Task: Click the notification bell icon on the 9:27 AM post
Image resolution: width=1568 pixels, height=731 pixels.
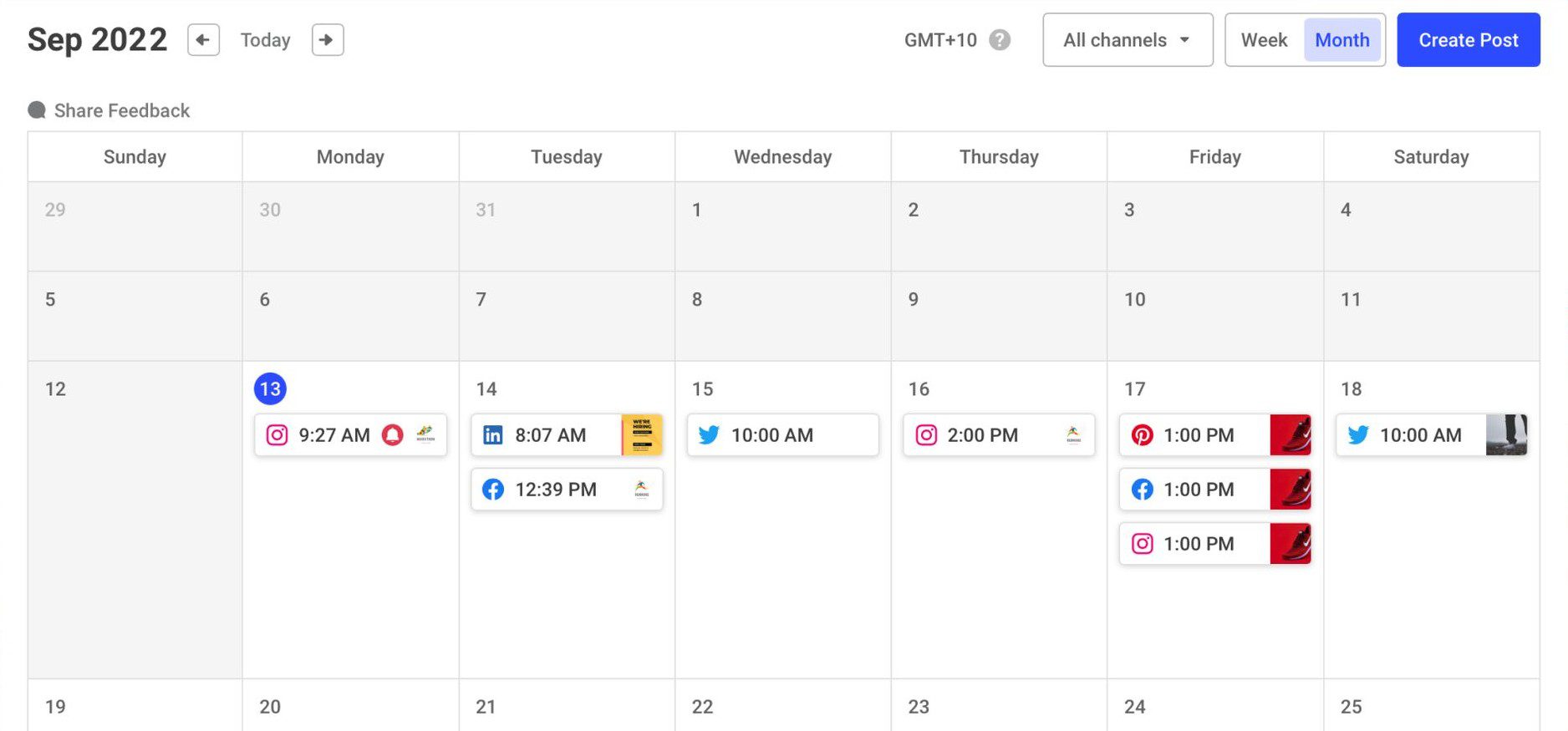Action: [391, 434]
